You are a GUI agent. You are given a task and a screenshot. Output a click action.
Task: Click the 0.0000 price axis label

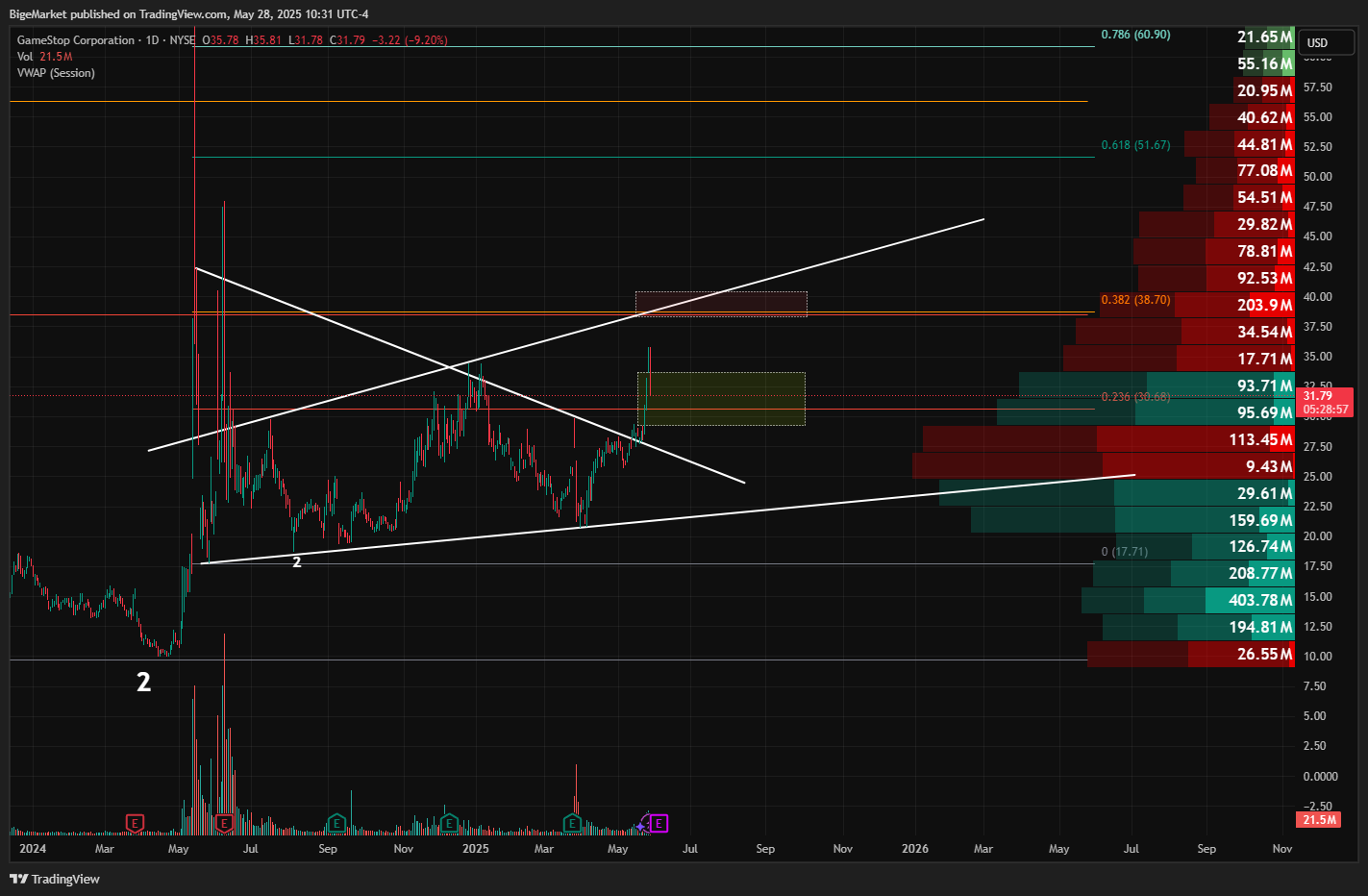1321,777
